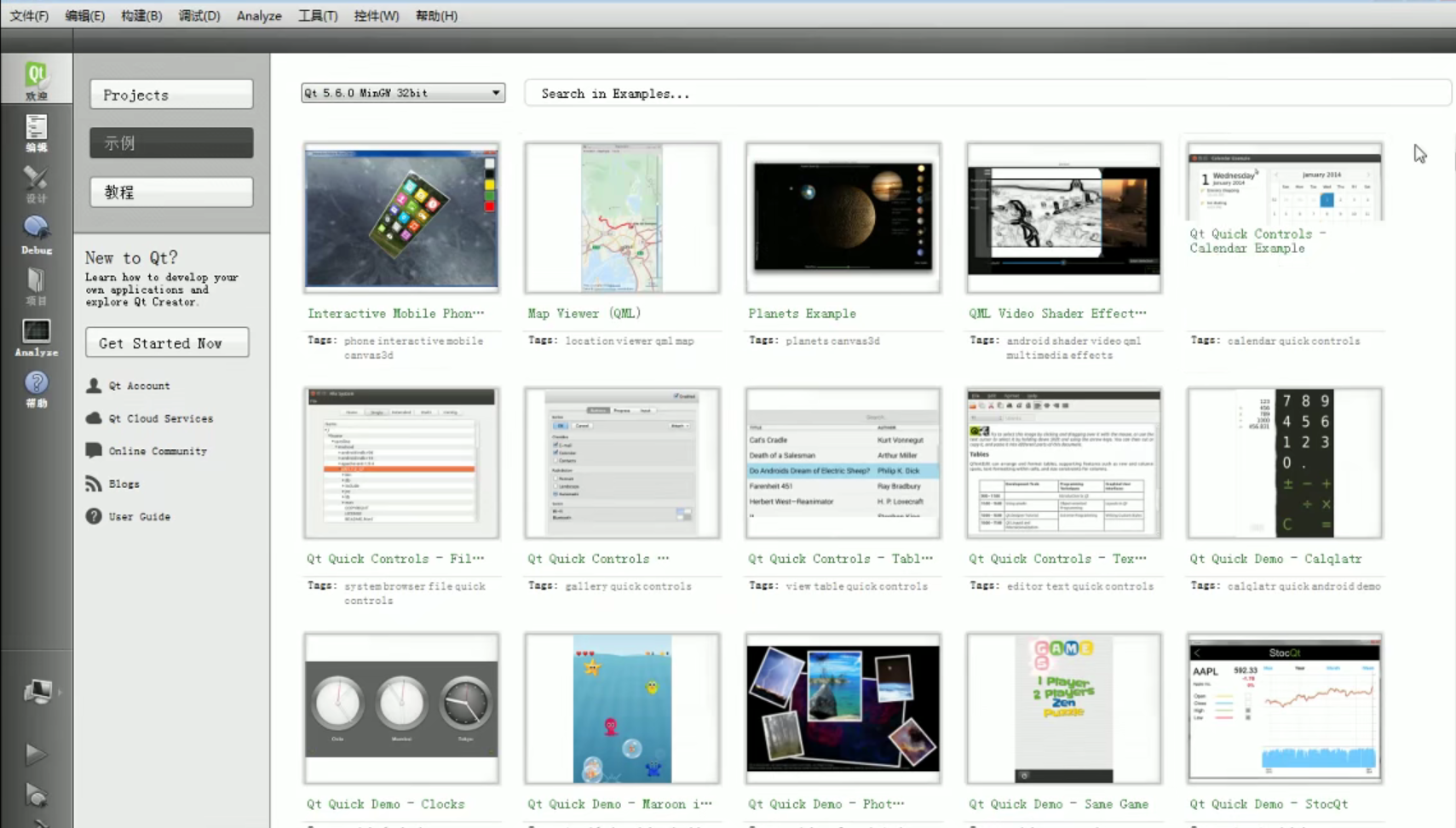Click 'Qt Quick Demo - Calqlatr' title
The width and height of the screenshot is (1456, 828).
(x=1275, y=559)
